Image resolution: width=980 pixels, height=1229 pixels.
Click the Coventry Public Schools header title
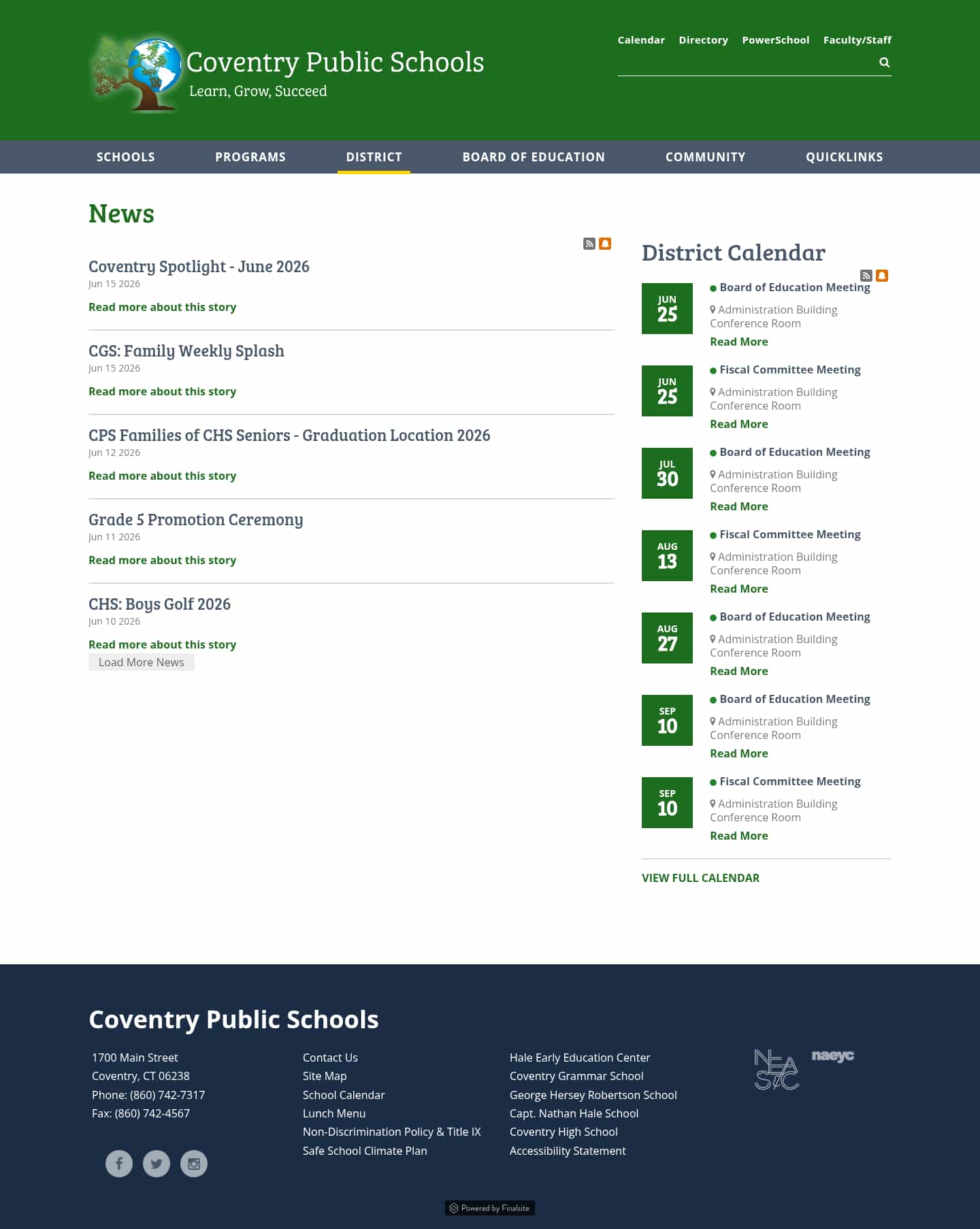pos(336,63)
